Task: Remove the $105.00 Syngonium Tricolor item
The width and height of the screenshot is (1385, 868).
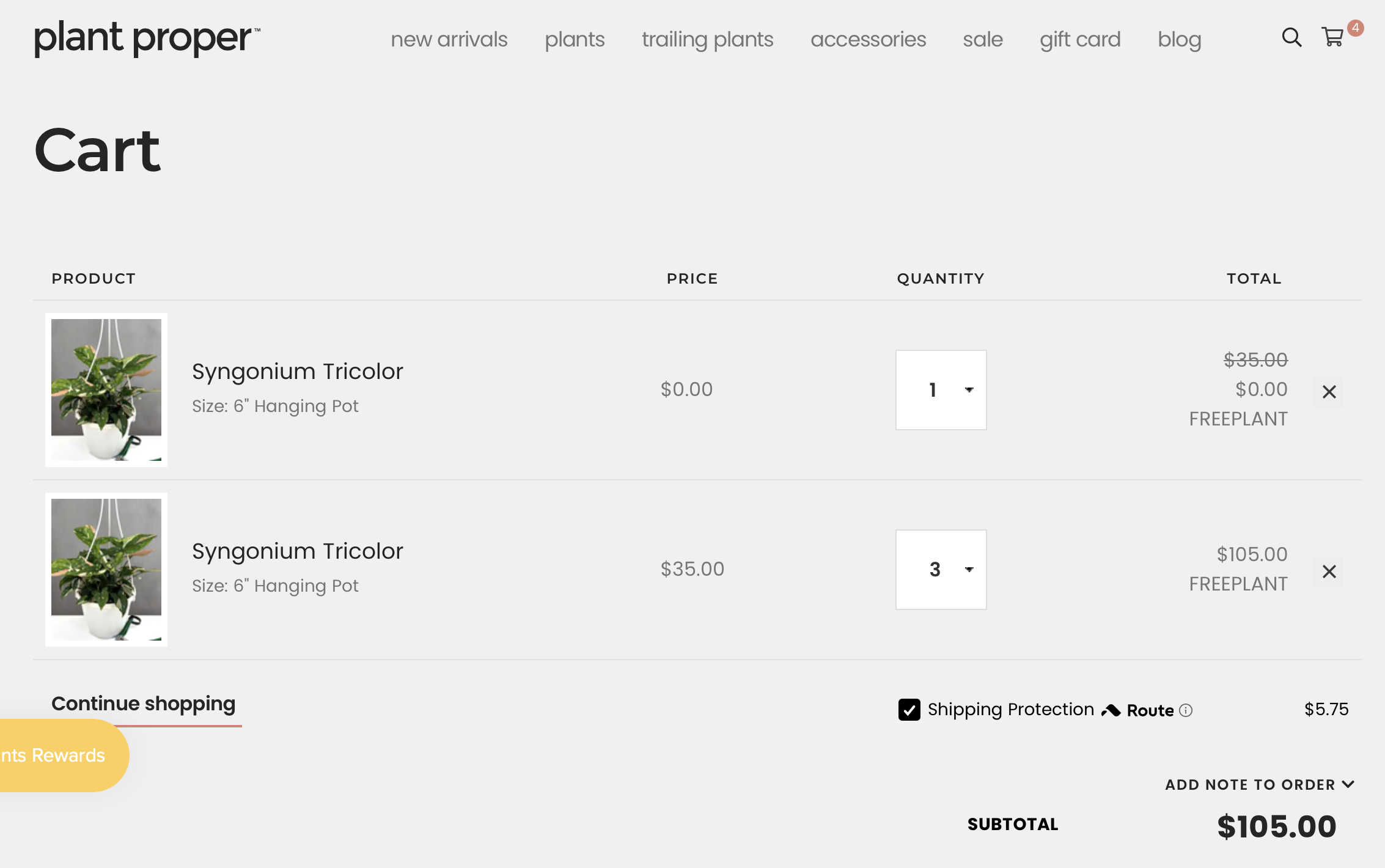Action: (1329, 572)
